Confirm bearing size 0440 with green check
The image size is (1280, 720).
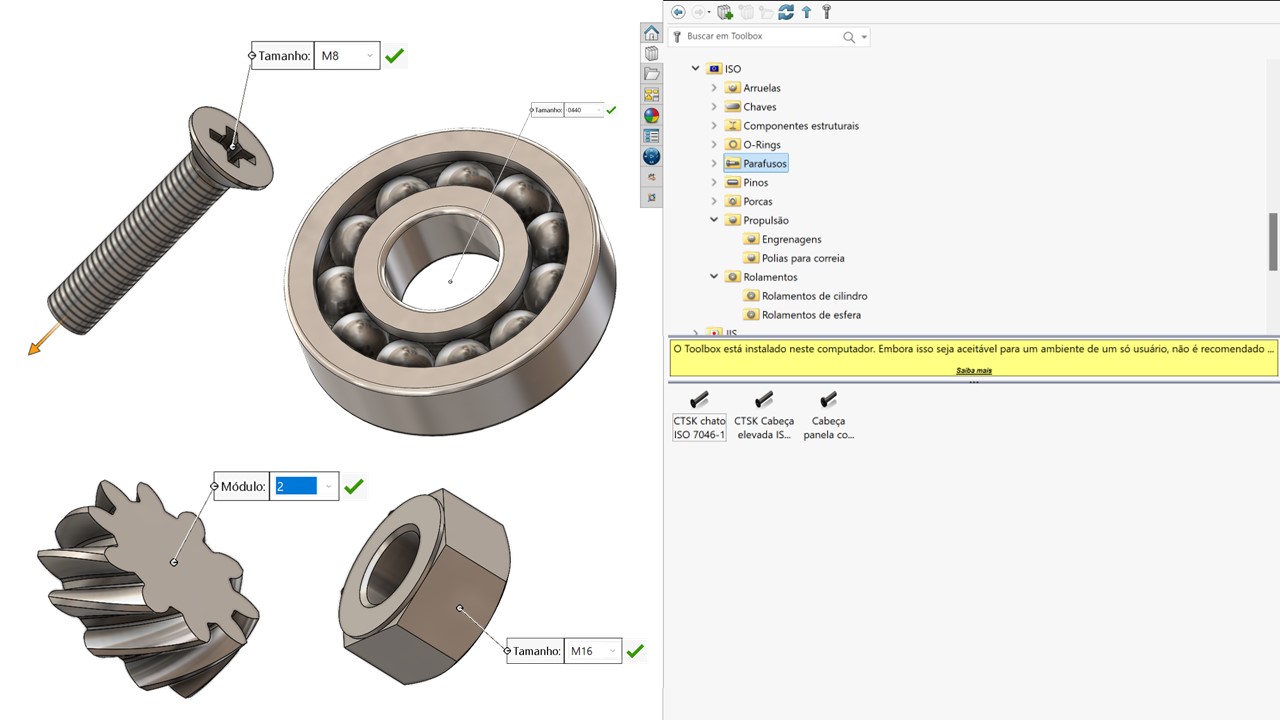click(611, 110)
